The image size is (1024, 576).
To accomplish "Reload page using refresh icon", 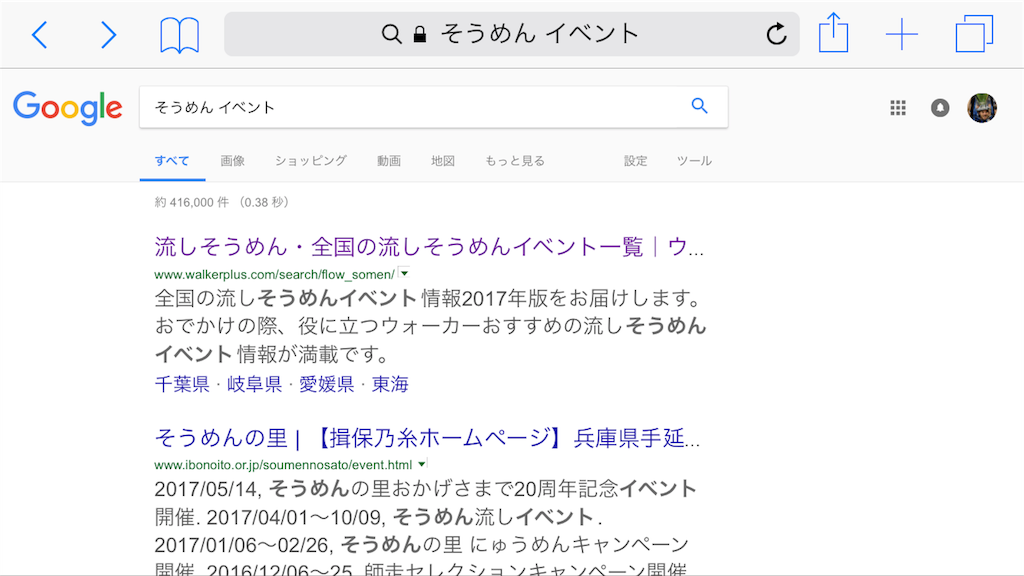I will (776, 34).
